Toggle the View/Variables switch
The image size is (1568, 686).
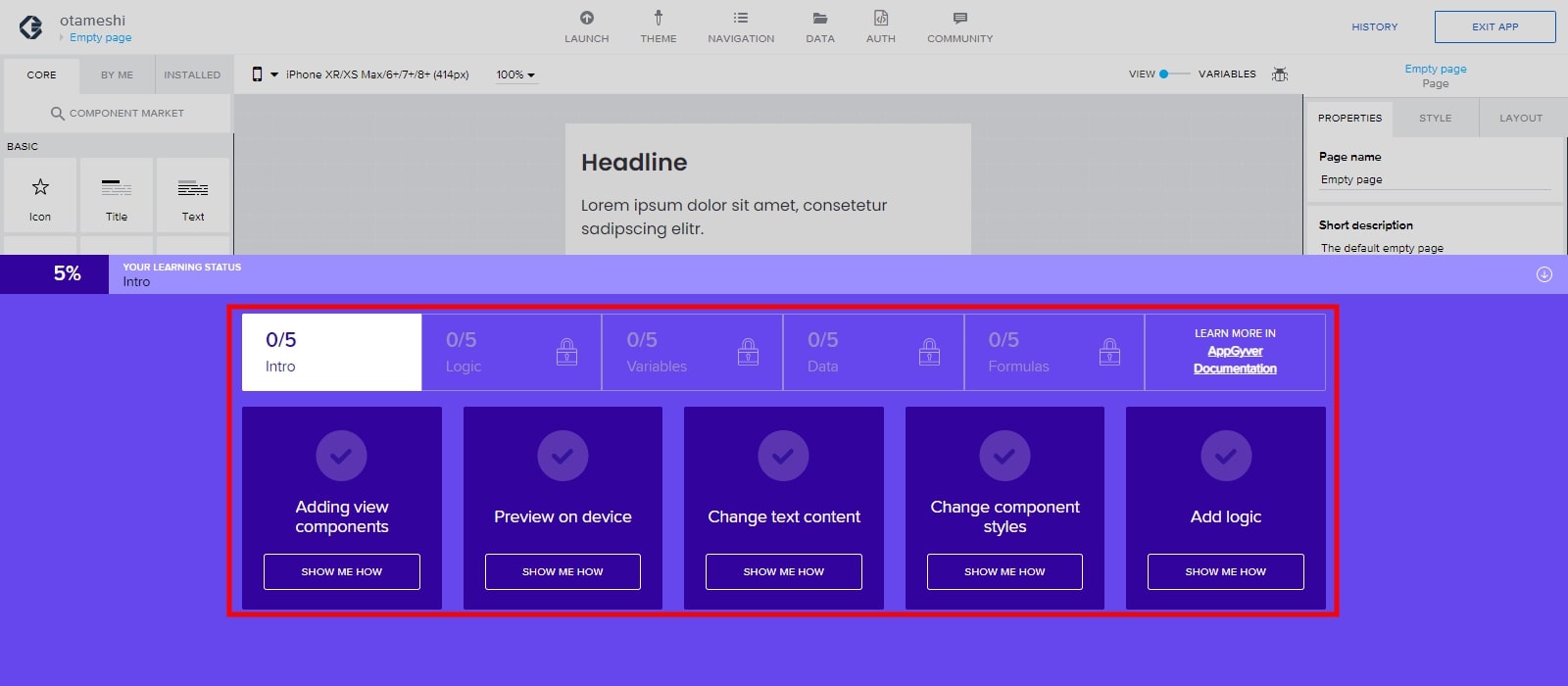pos(1174,74)
